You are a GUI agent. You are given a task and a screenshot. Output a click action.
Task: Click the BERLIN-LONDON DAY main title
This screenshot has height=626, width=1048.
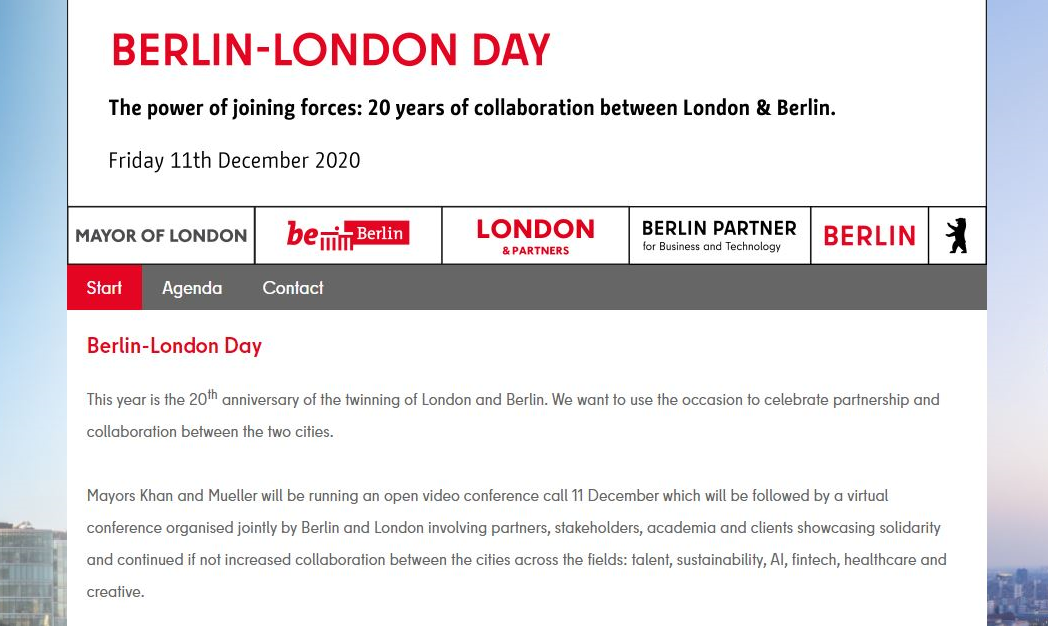331,50
